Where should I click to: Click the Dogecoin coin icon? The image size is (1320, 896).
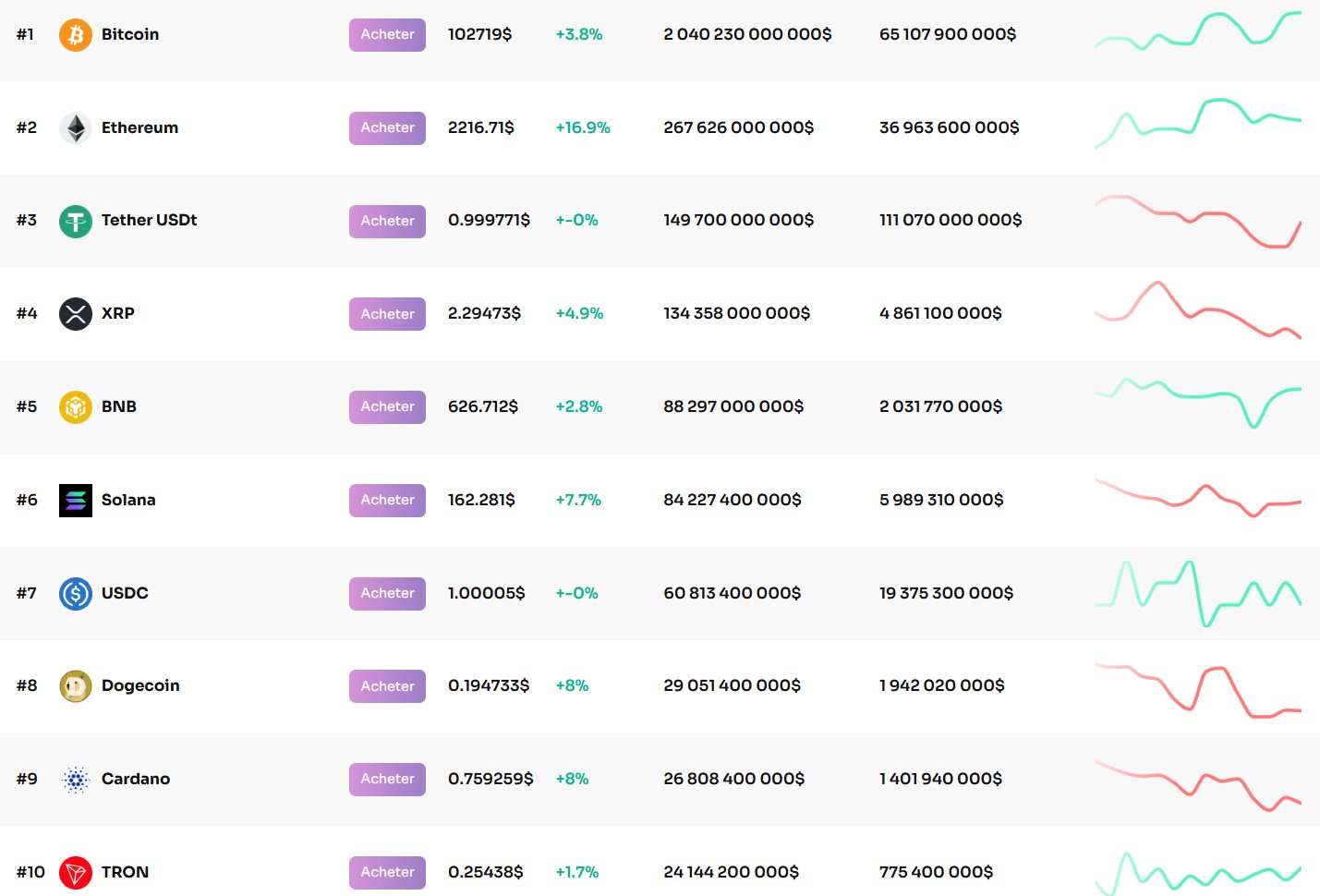[x=76, y=685]
